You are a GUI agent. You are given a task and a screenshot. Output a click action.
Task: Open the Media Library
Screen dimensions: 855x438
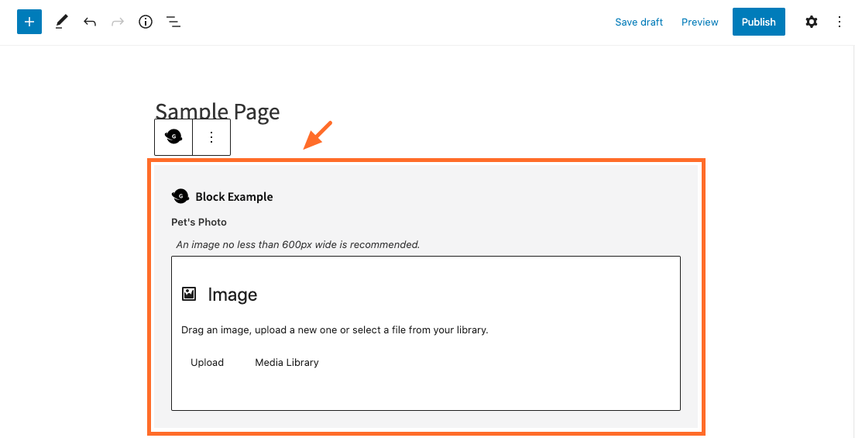pos(287,362)
